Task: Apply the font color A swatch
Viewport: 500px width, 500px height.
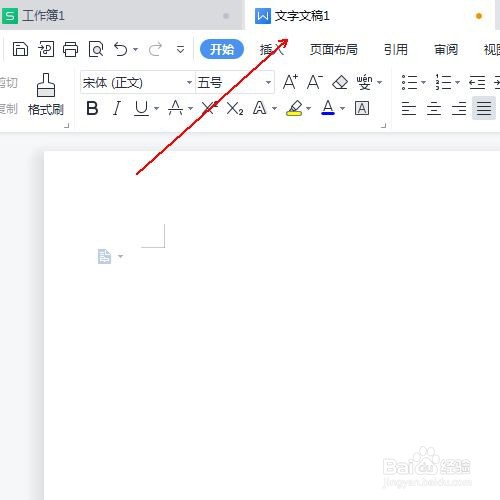Action: coord(328,108)
